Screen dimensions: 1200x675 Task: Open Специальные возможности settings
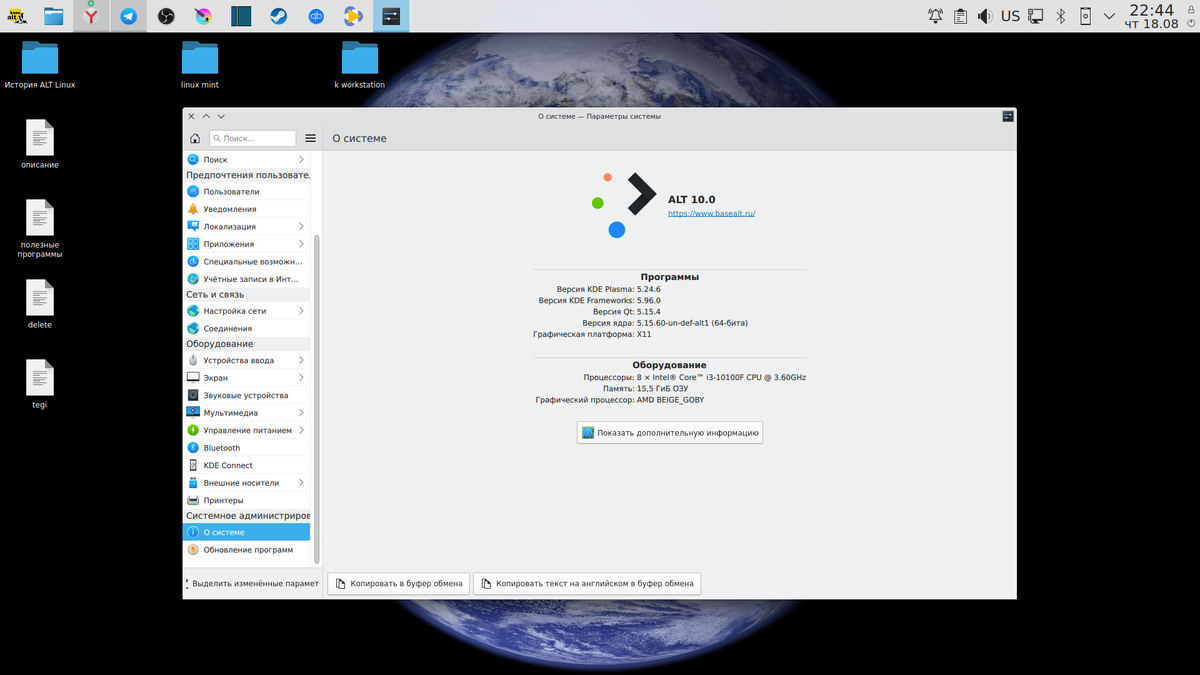coord(246,262)
